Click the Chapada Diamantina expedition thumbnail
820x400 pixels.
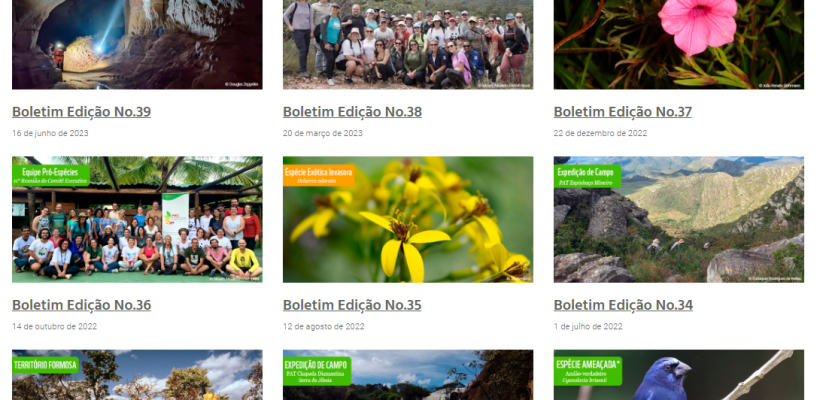[x=408, y=375]
